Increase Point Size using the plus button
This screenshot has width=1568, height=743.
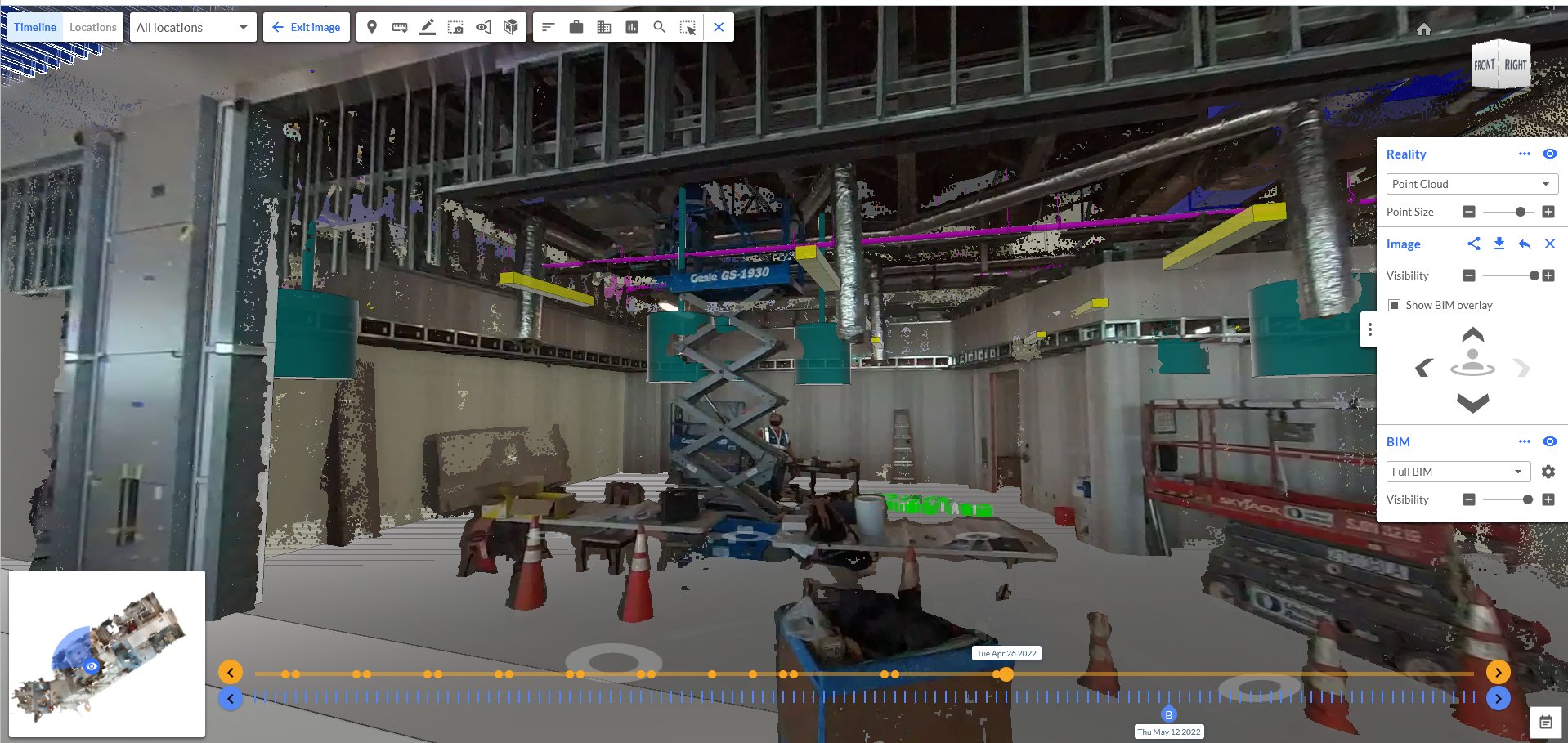(1548, 212)
